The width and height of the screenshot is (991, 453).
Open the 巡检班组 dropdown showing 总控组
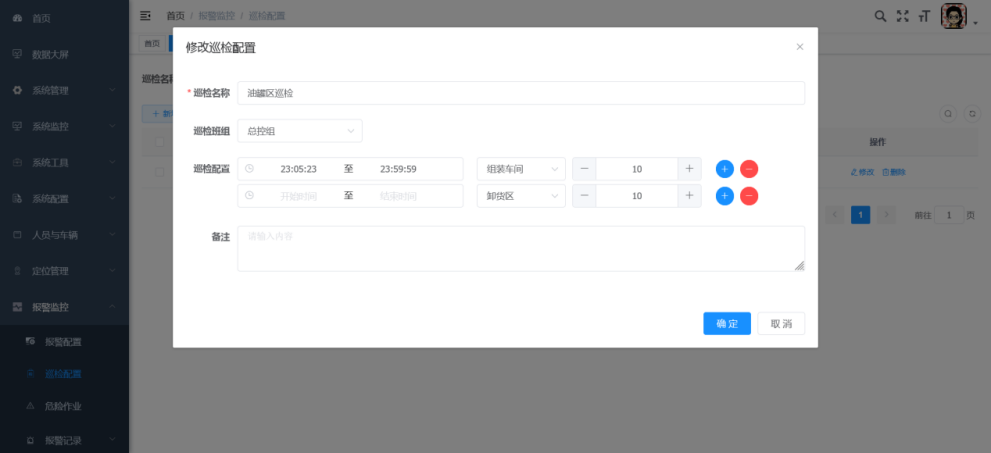(x=299, y=131)
